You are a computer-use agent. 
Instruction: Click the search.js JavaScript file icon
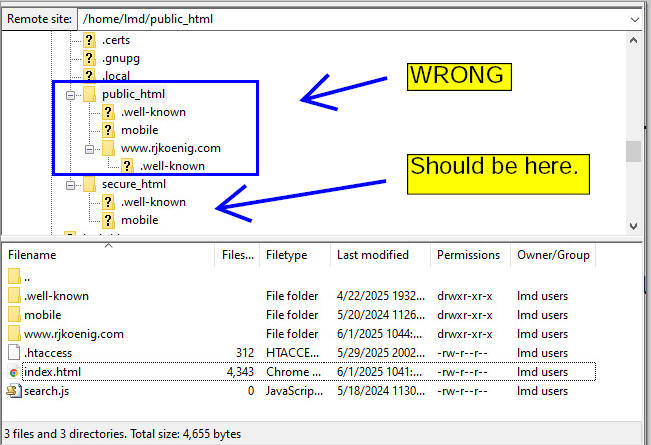pyautogui.click(x=13, y=391)
